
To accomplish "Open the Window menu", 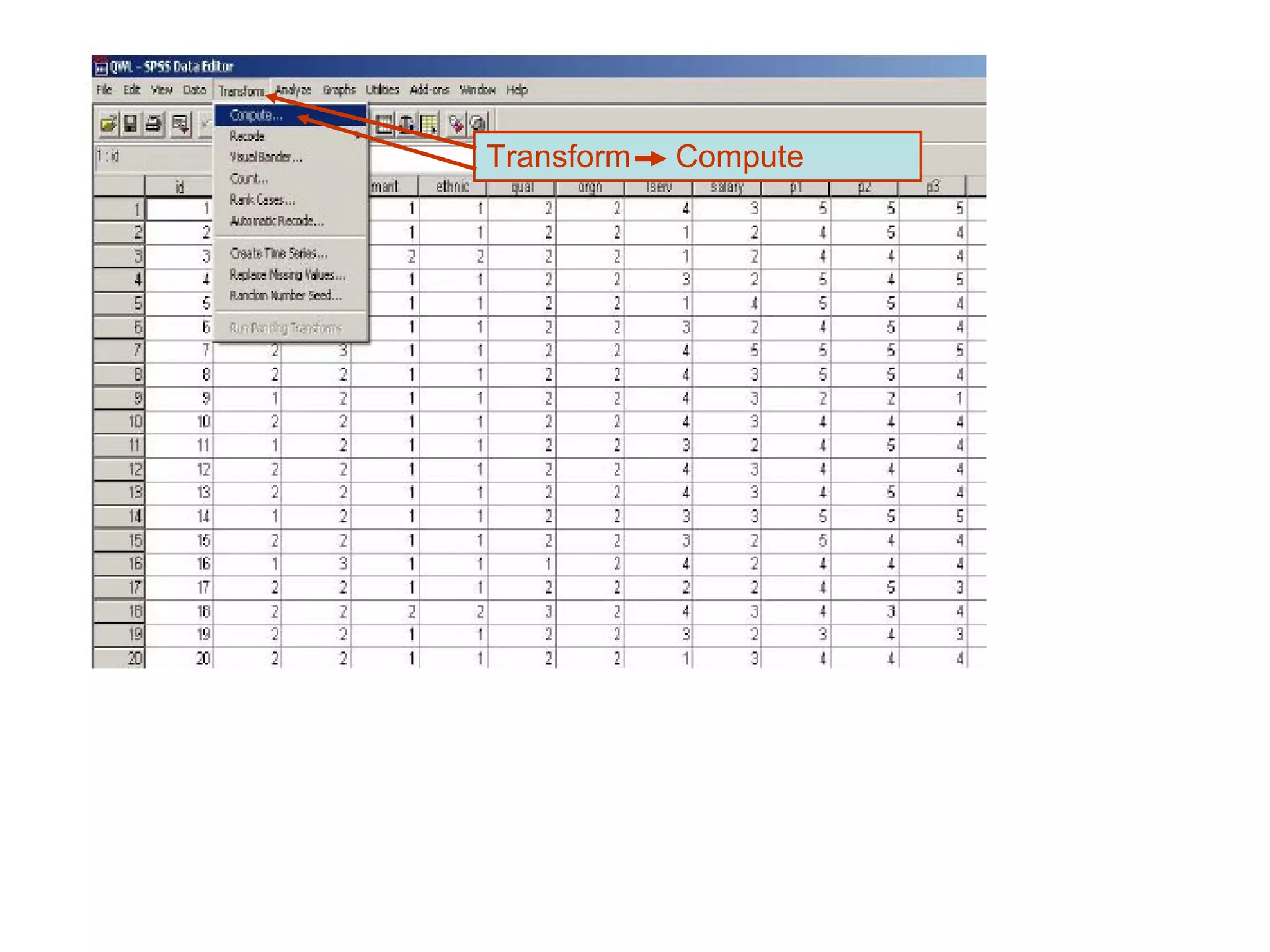I will (477, 90).
